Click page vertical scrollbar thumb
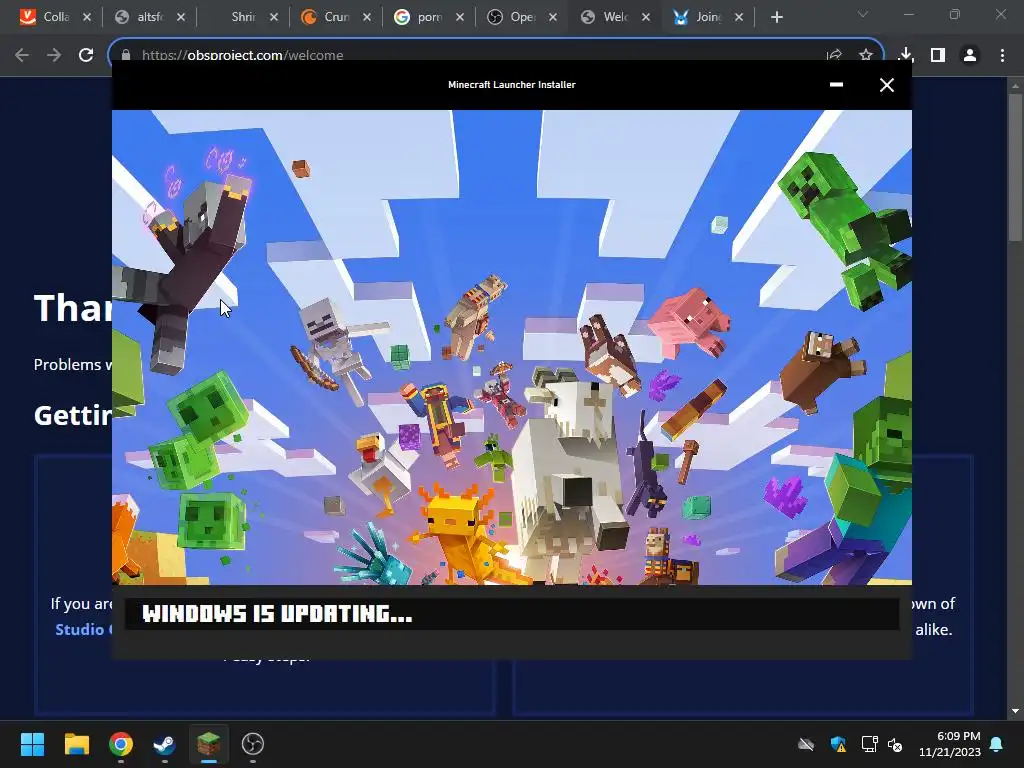Screen dimensions: 1024x768 [1015, 167]
